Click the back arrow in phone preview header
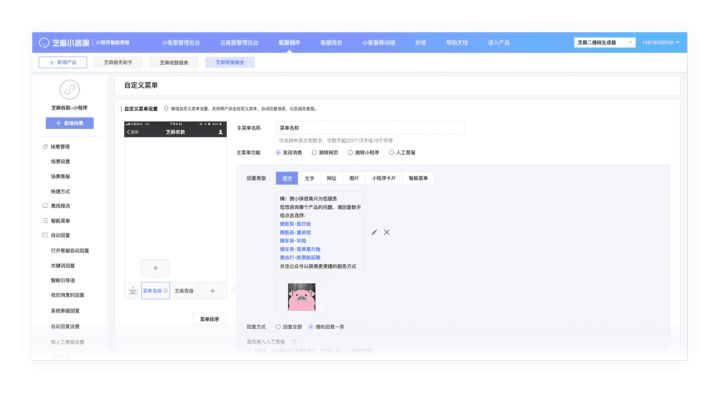 pyautogui.click(x=129, y=132)
